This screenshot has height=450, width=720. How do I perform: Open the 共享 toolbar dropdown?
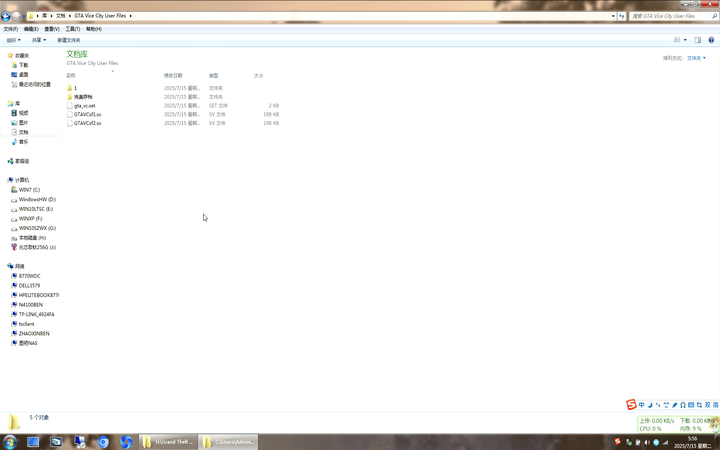click(x=39, y=40)
